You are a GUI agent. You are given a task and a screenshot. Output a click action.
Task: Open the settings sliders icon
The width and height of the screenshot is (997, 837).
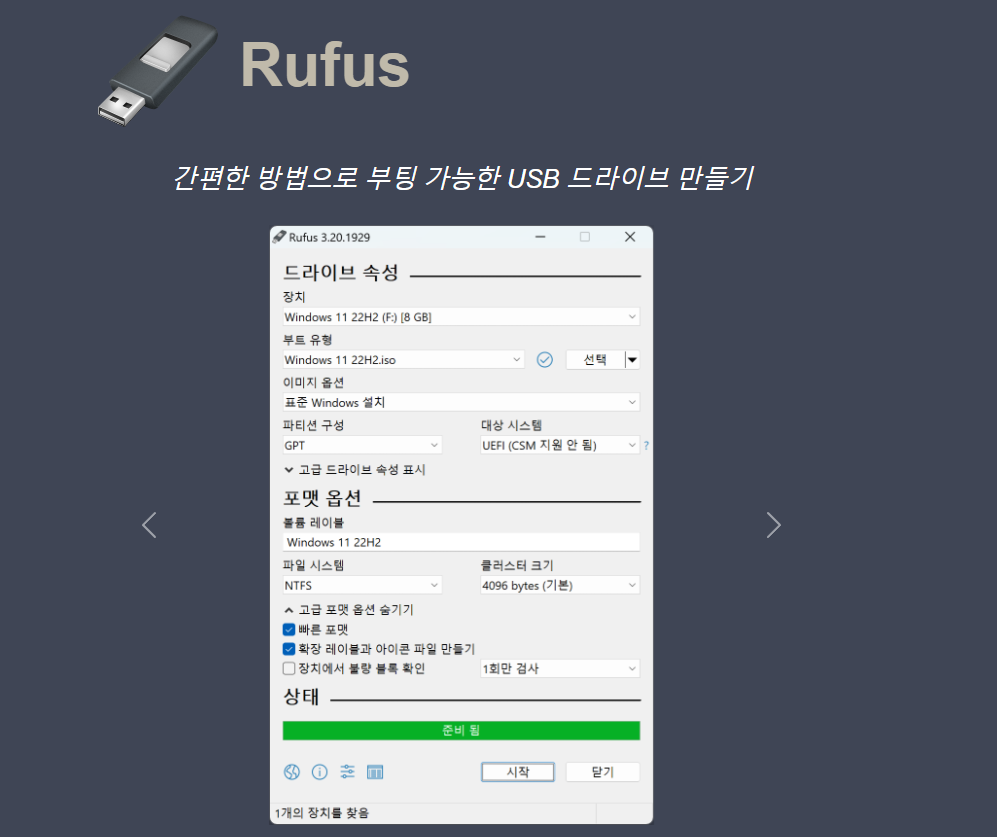[x=347, y=772]
